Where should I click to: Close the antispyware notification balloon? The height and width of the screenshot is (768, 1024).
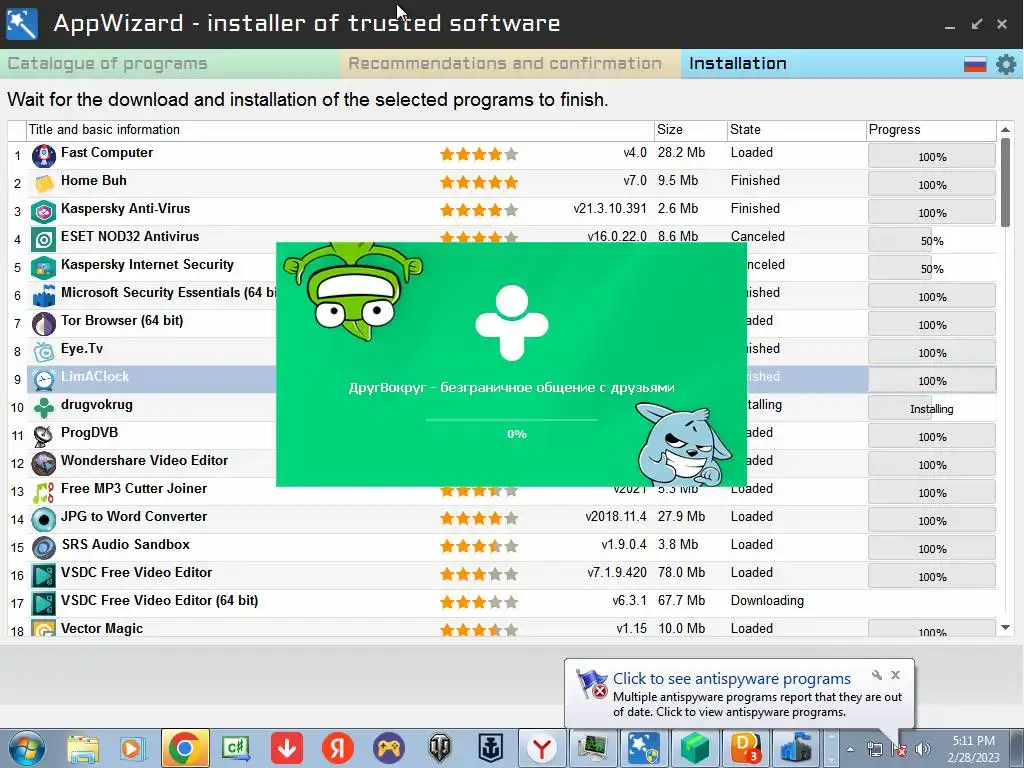coord(895,675)
